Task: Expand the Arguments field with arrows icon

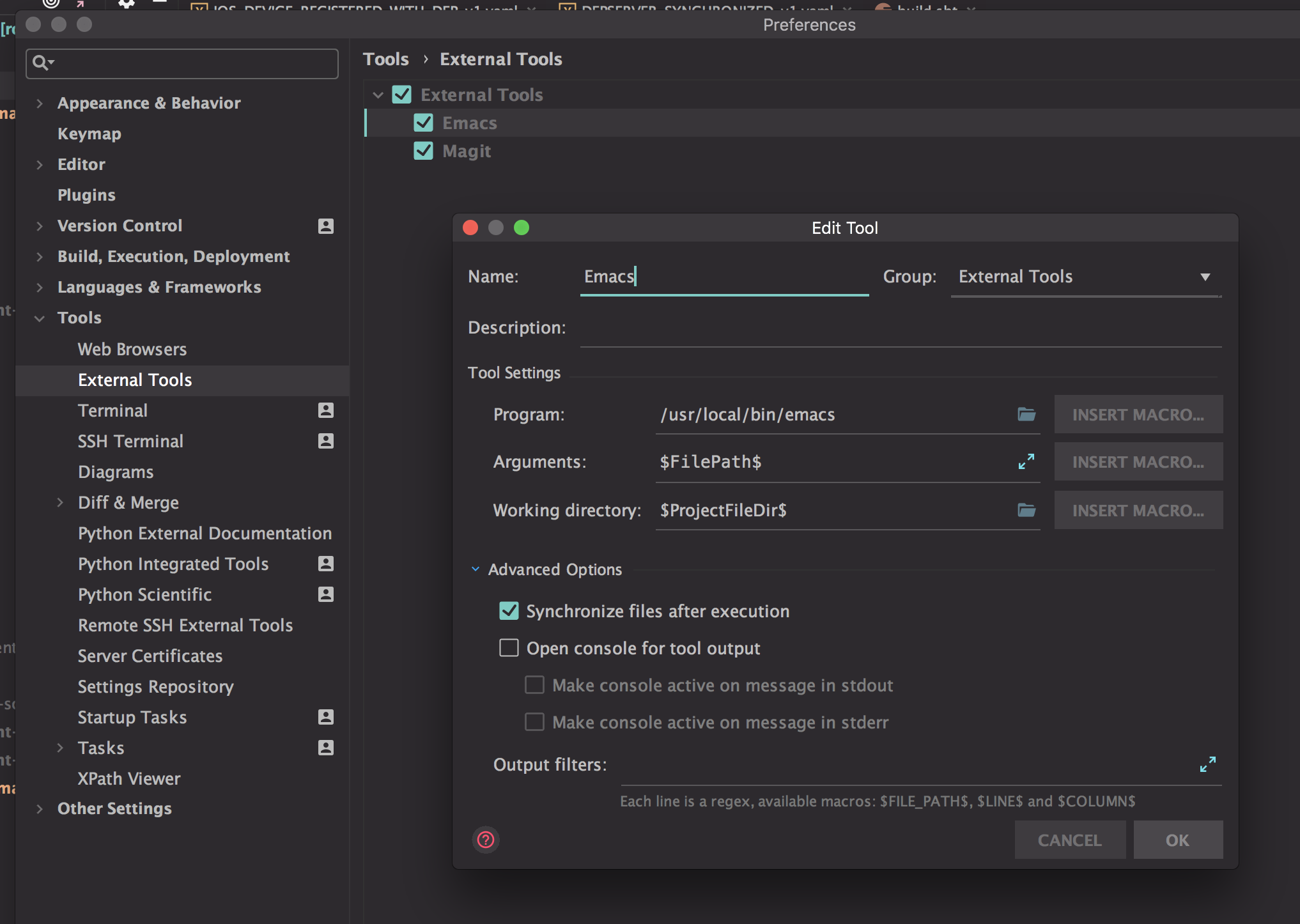Action: point(1026,461)
